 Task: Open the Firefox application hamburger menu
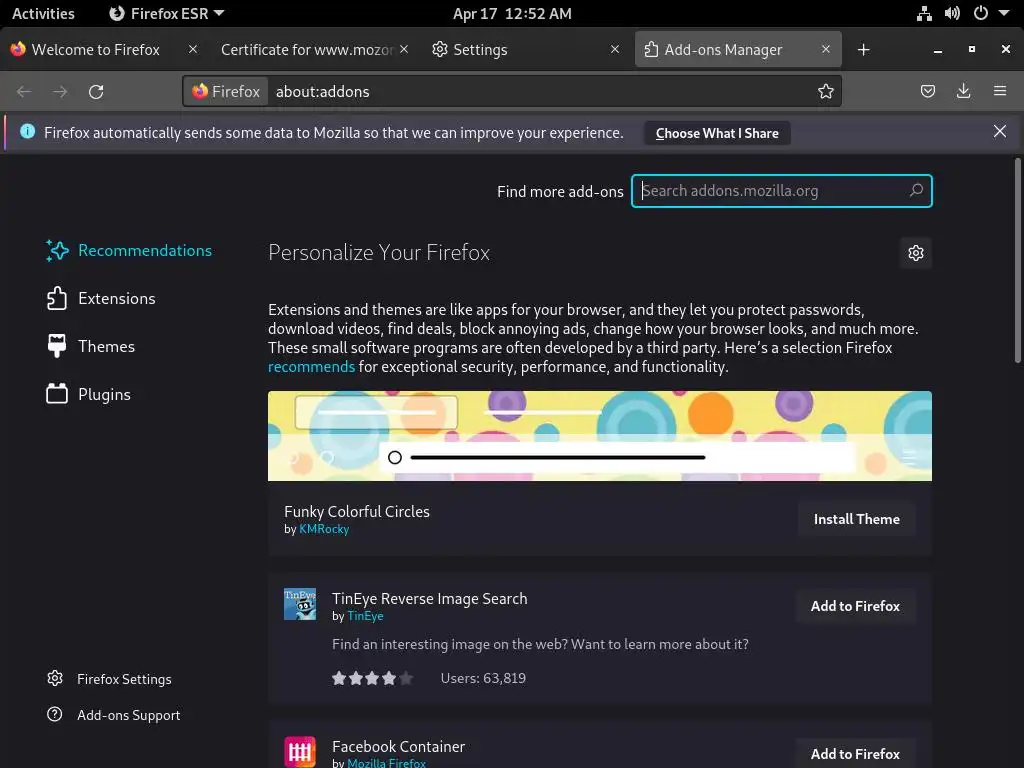pyautogui.click(x=999, y=91)
